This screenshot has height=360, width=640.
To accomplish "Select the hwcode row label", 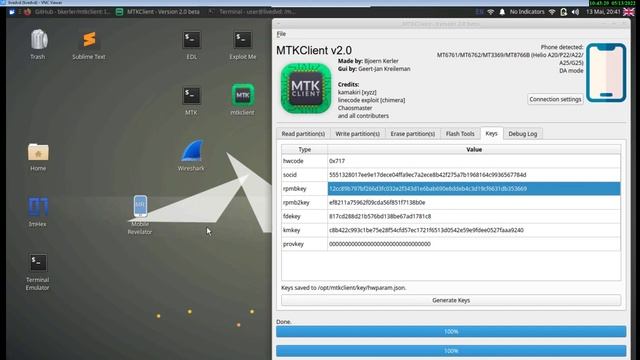I will (x=304, y=161).
